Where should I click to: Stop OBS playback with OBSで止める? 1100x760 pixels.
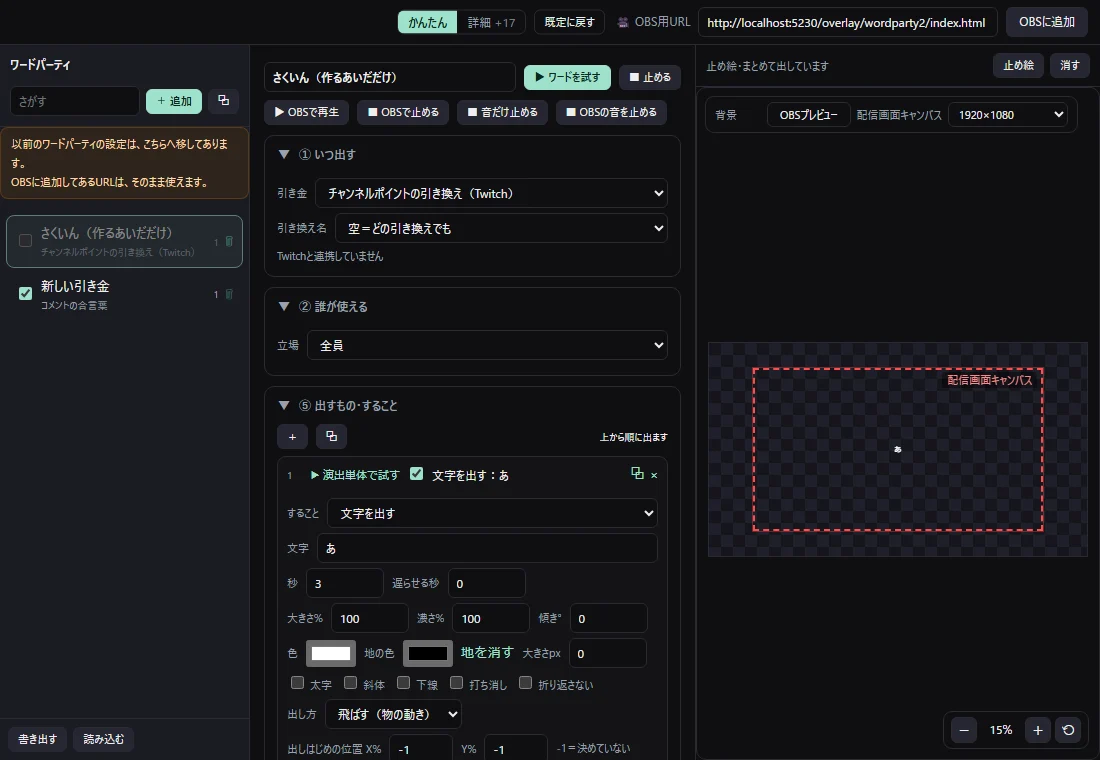[403, 112]
